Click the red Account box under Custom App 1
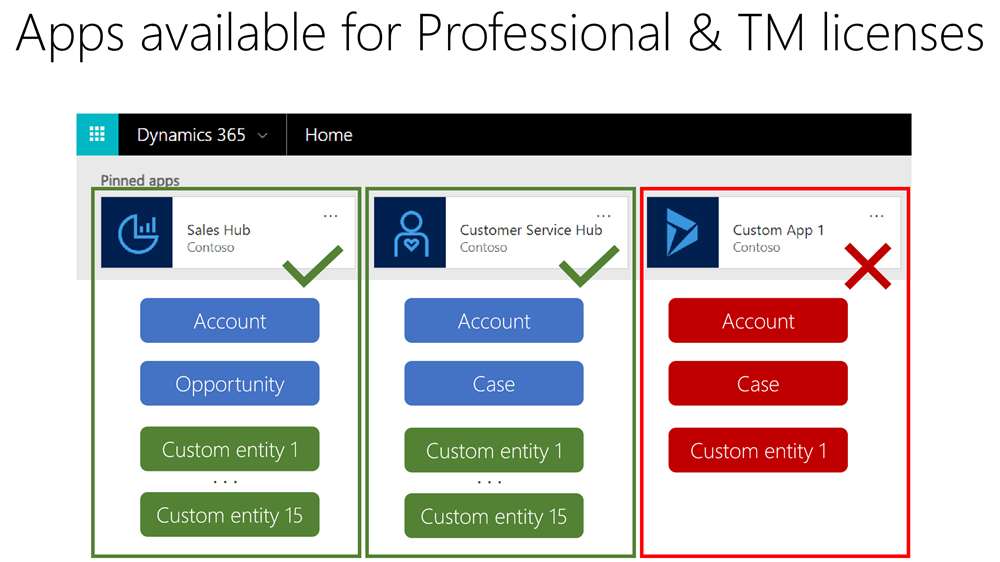This screenshot has height=562, width=1000. point(758,320)
